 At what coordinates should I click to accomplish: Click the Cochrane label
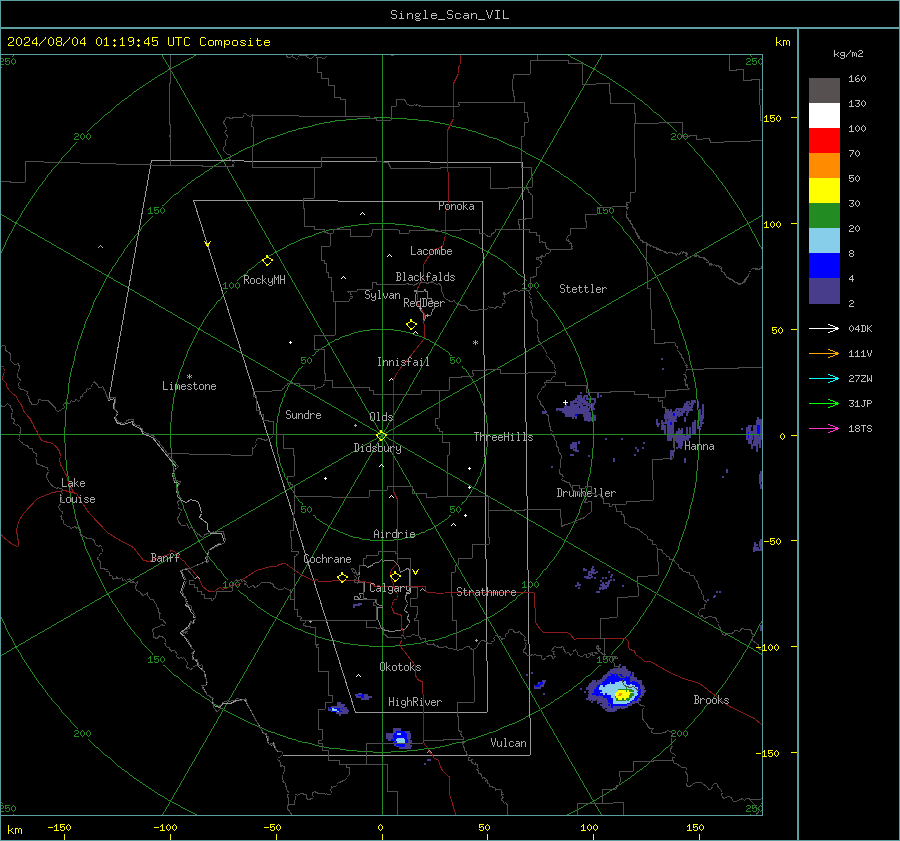pos(327,559)
